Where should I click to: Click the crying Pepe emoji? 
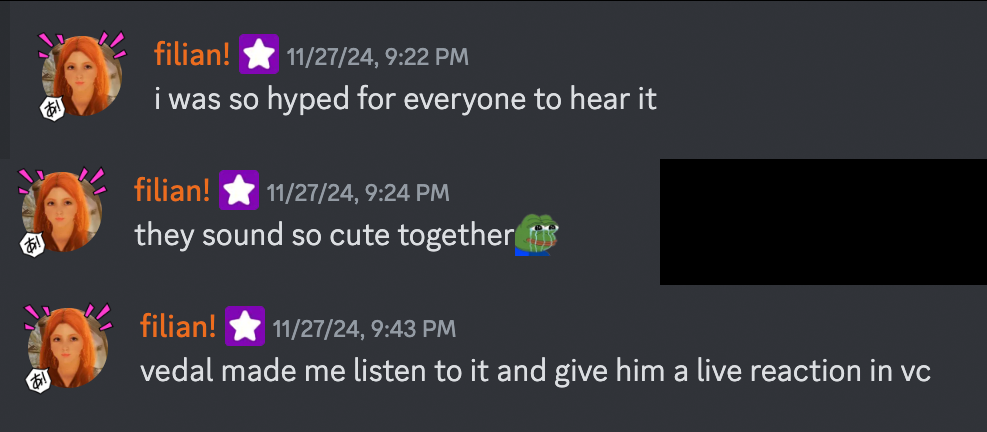tap(536, 235)
